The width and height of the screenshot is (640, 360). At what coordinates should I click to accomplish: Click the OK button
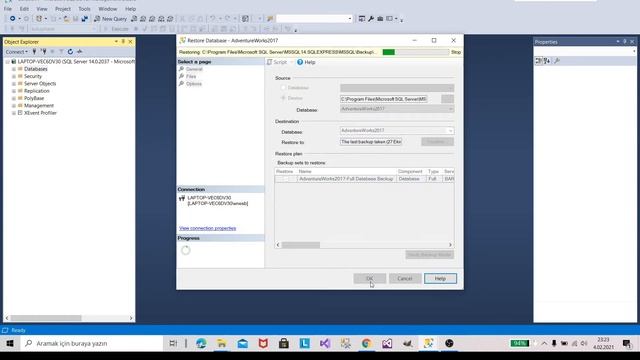coord(369,279)
